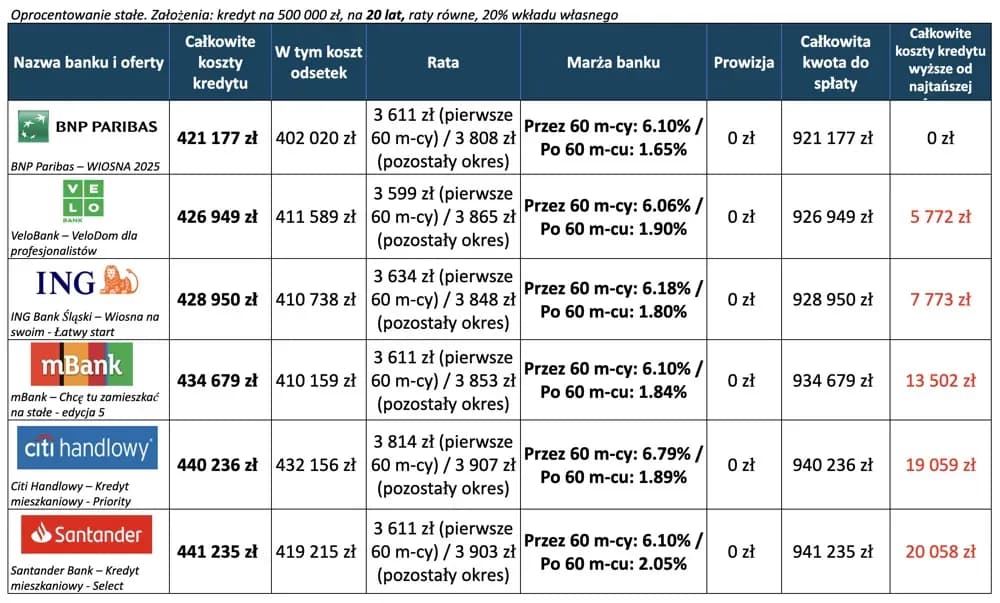The width and height of the screenshot is (1000, 603).
Task: Select the Całkowita kwota do spłaty header
Action: click(x=836, y=62)
